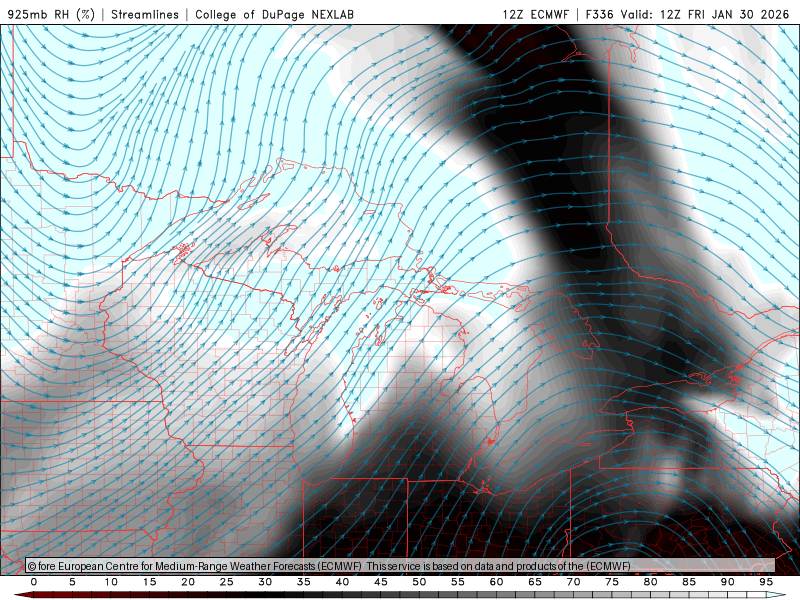Image resolution: width=800 pixels, height=600 pixels.
Task: Click the "5" value on RH scale
Action: (72, 582)
